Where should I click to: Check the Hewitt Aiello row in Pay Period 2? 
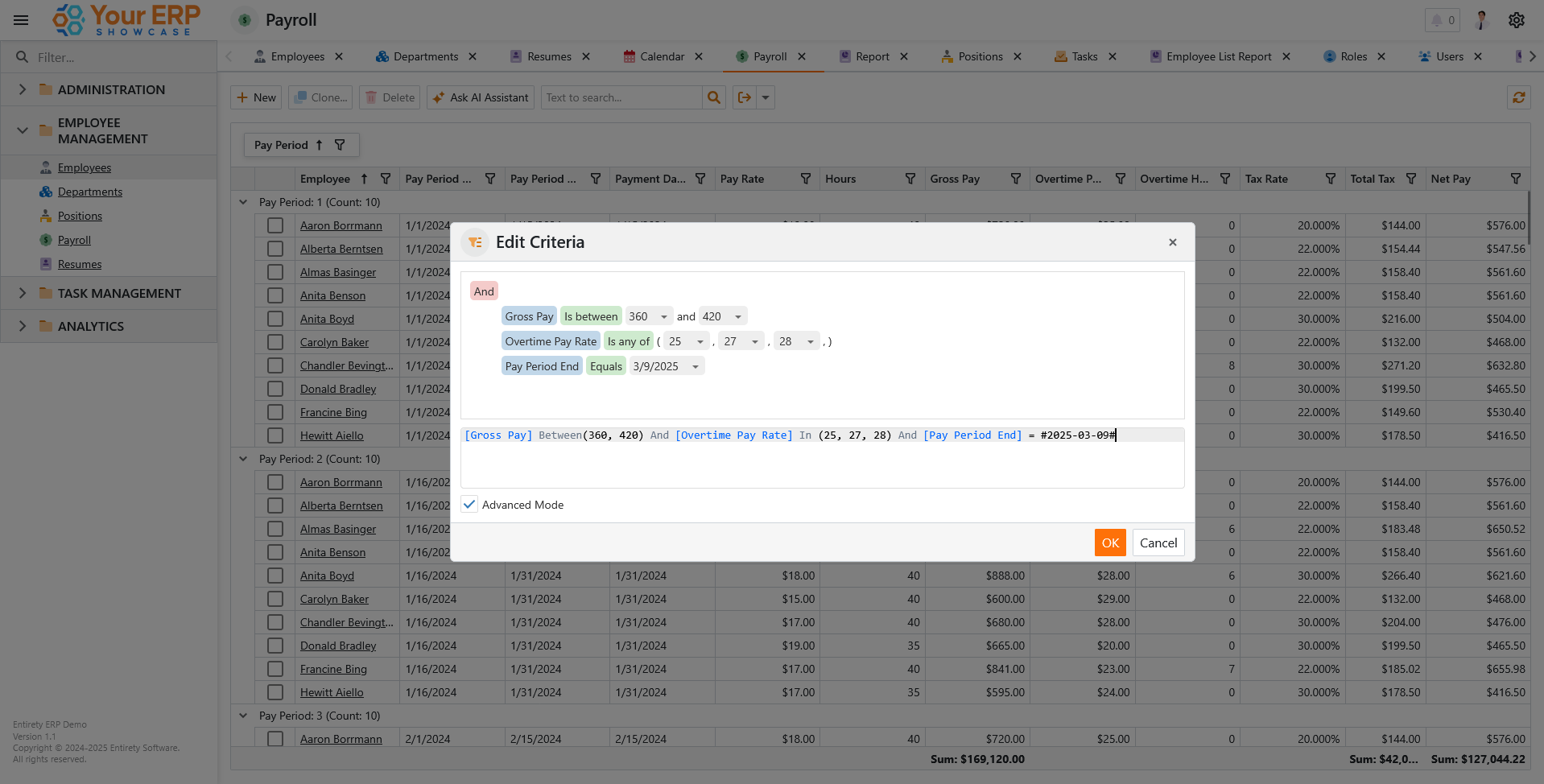click(275, 692)
